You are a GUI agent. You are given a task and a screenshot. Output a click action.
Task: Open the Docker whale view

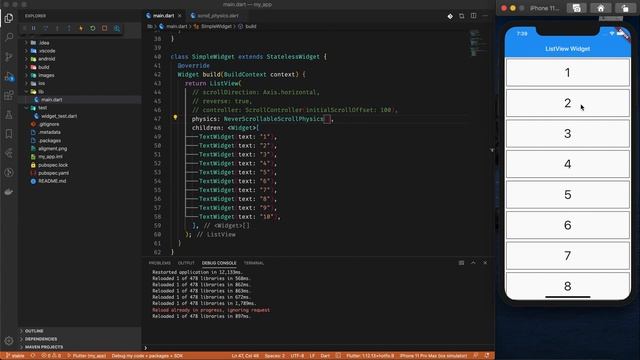tap(9, 191)
